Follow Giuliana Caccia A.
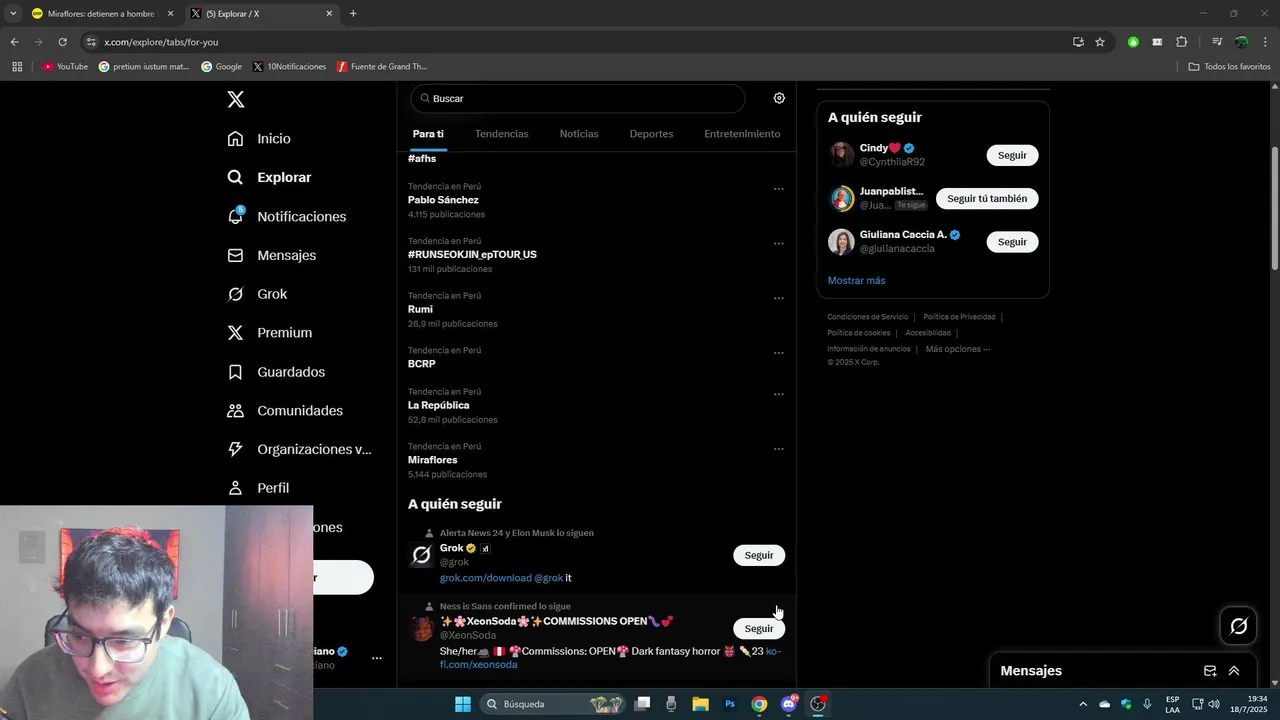 (1012, 242)
